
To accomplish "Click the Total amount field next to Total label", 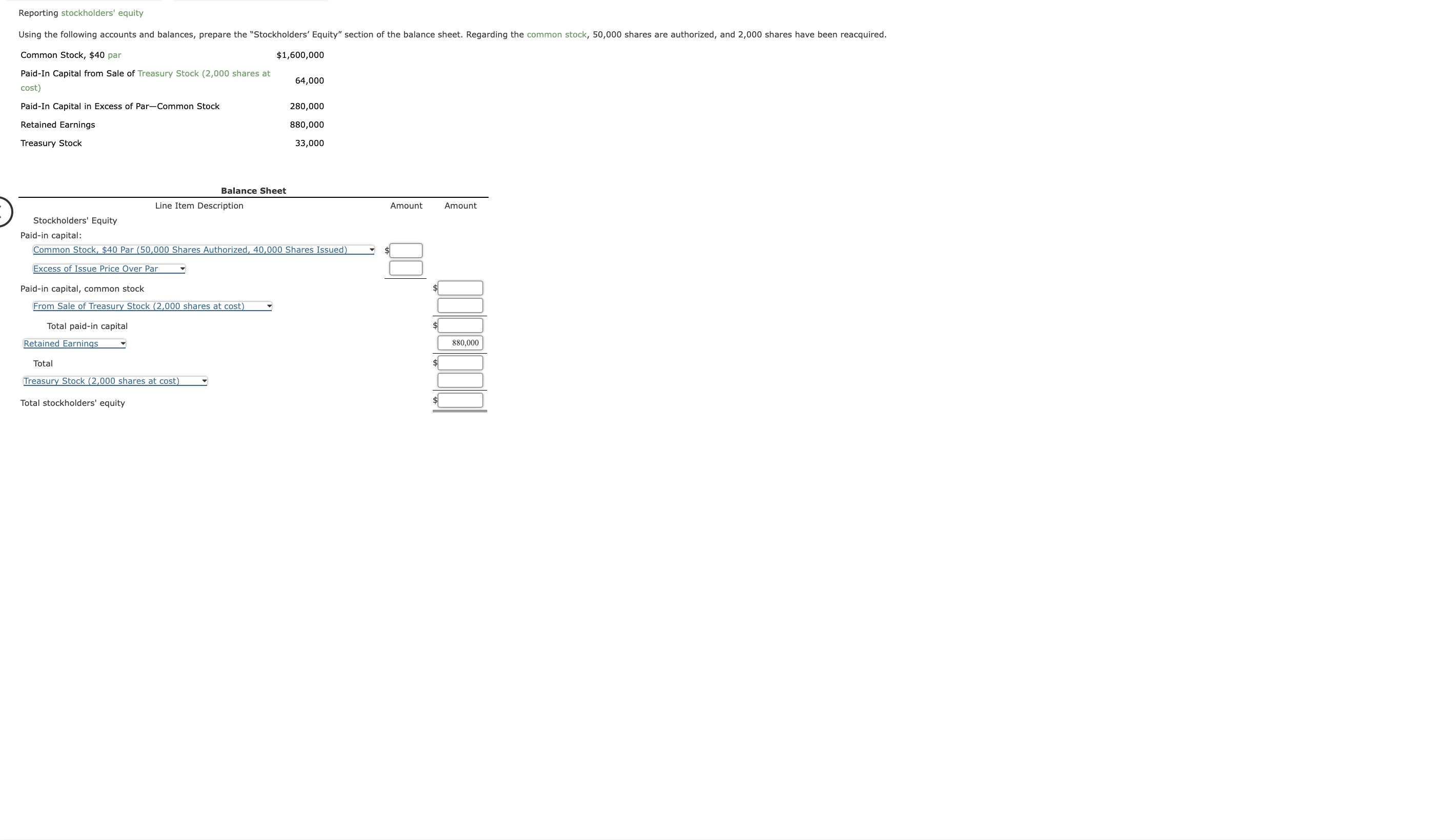I will pyautogui.click(x=460, y=362).
